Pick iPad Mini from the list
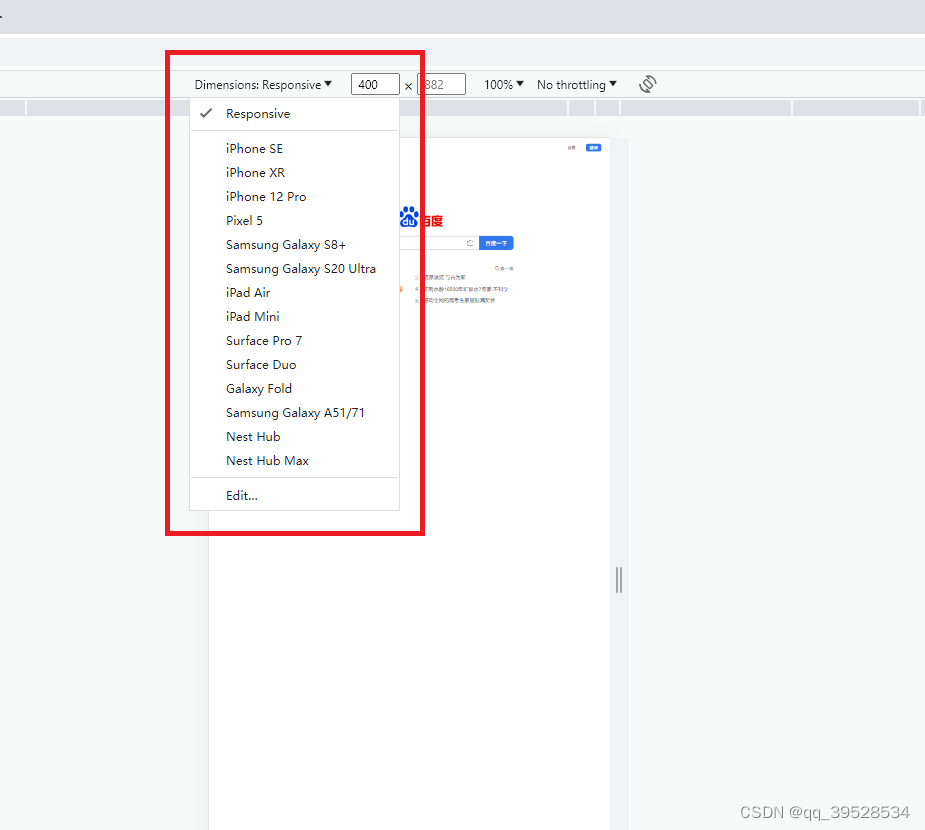 click(294, 317)
